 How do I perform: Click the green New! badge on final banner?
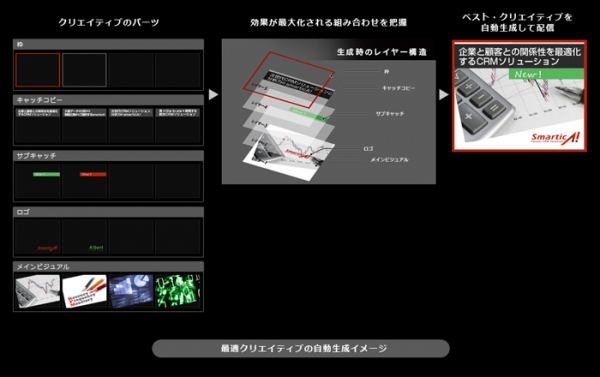pos(546,74)
